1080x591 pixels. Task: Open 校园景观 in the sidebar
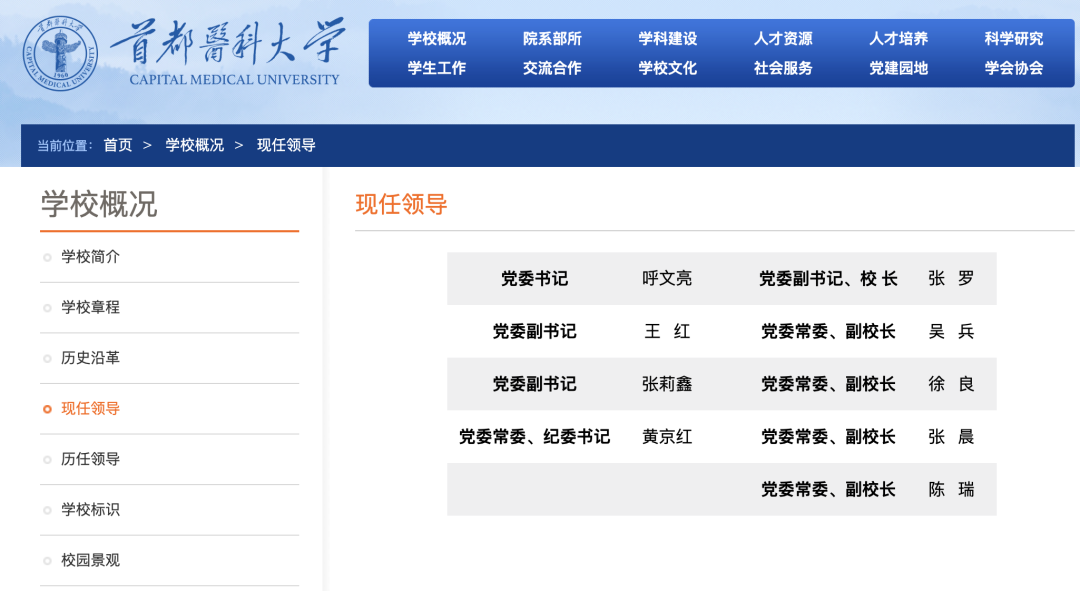[90, 560]
